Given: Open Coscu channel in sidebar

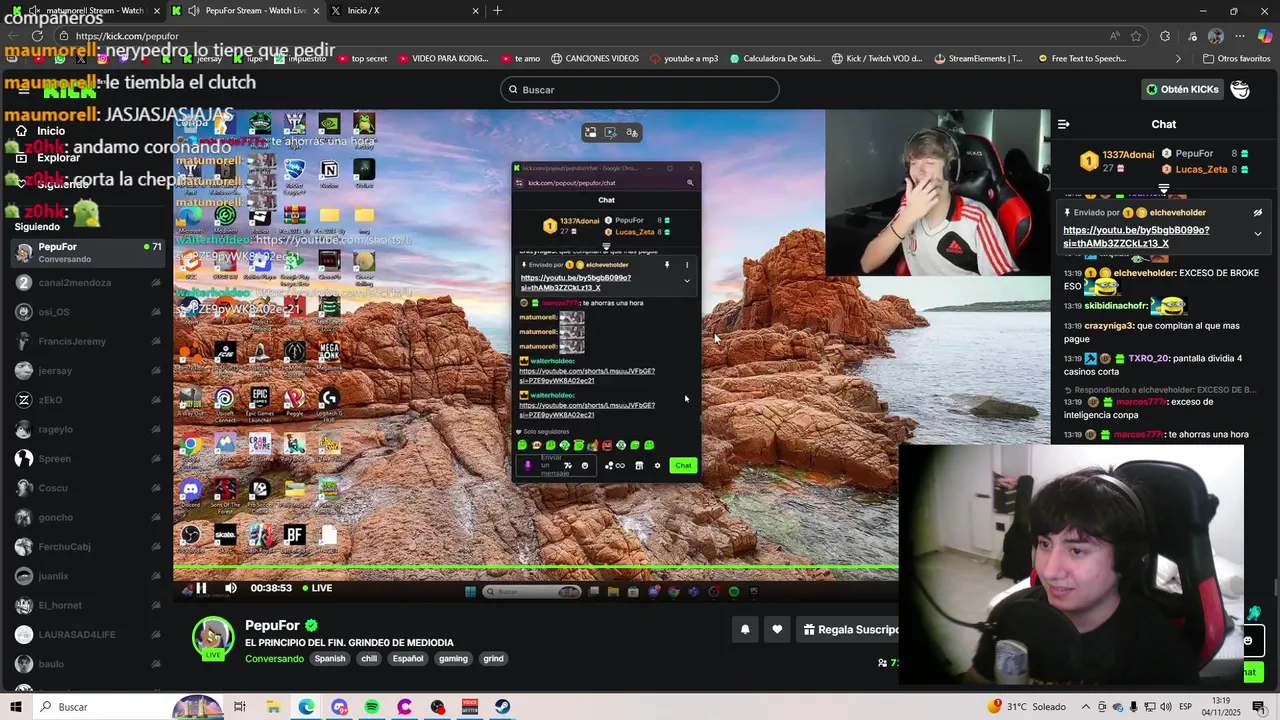Looking at the screenshot, I should [x=87, y=488].
